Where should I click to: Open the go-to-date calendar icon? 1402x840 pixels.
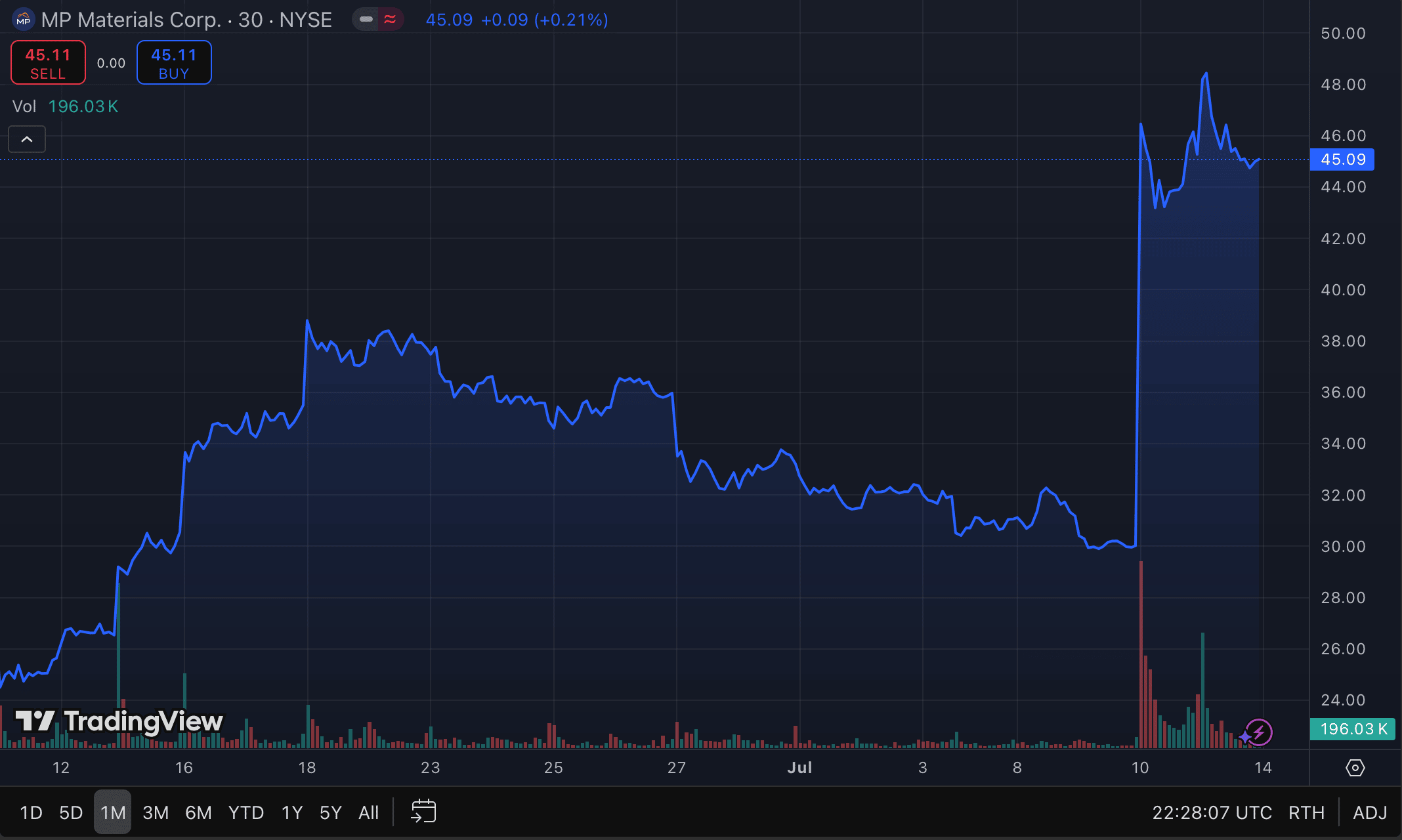(x=423, y=812)
